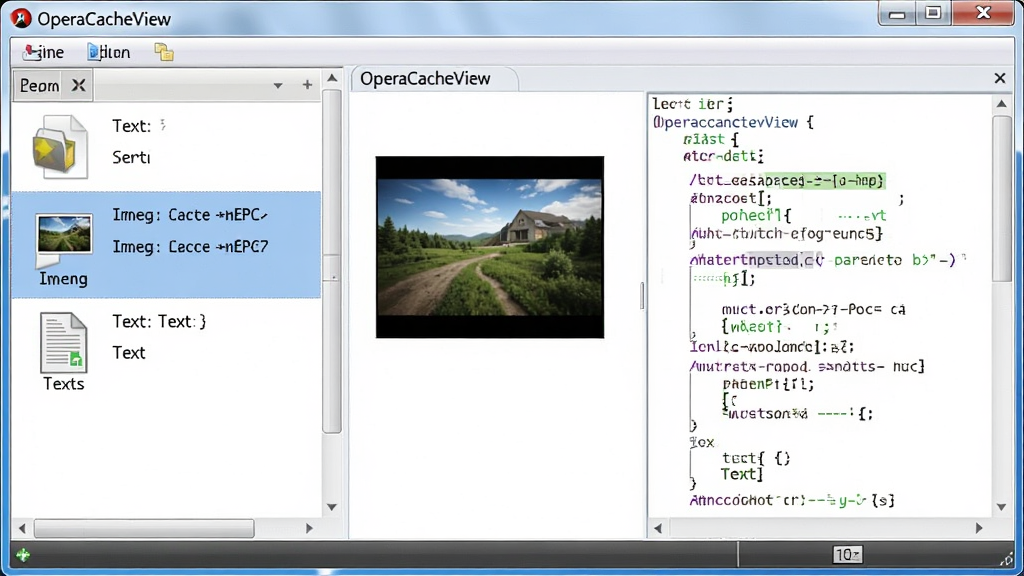Click up arrow of the left list scrollbar
The image size is (1024, 576).
point(332,78)
